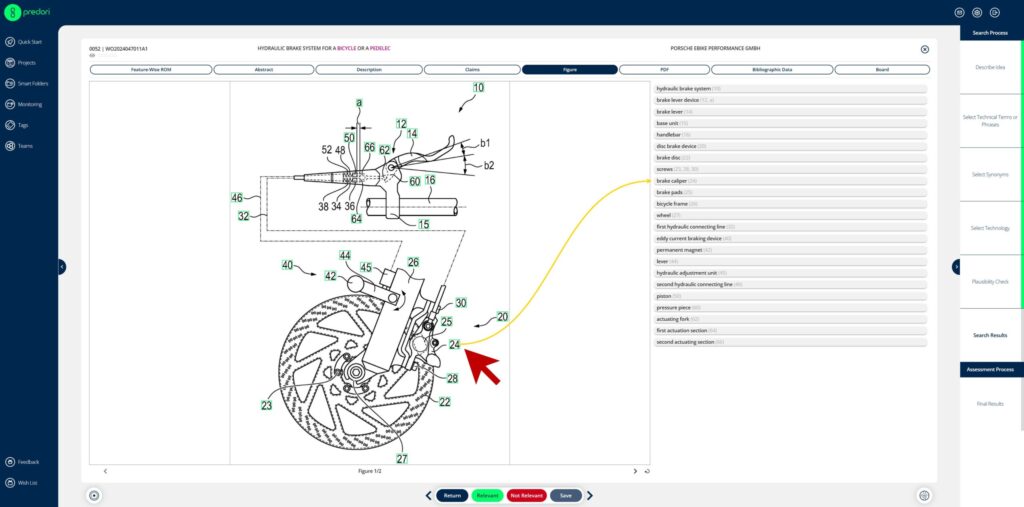The width and height of the screenshot is (1024, 507).
Task: Click reference number 24 in the figure
Action: (x=454, y=345)
